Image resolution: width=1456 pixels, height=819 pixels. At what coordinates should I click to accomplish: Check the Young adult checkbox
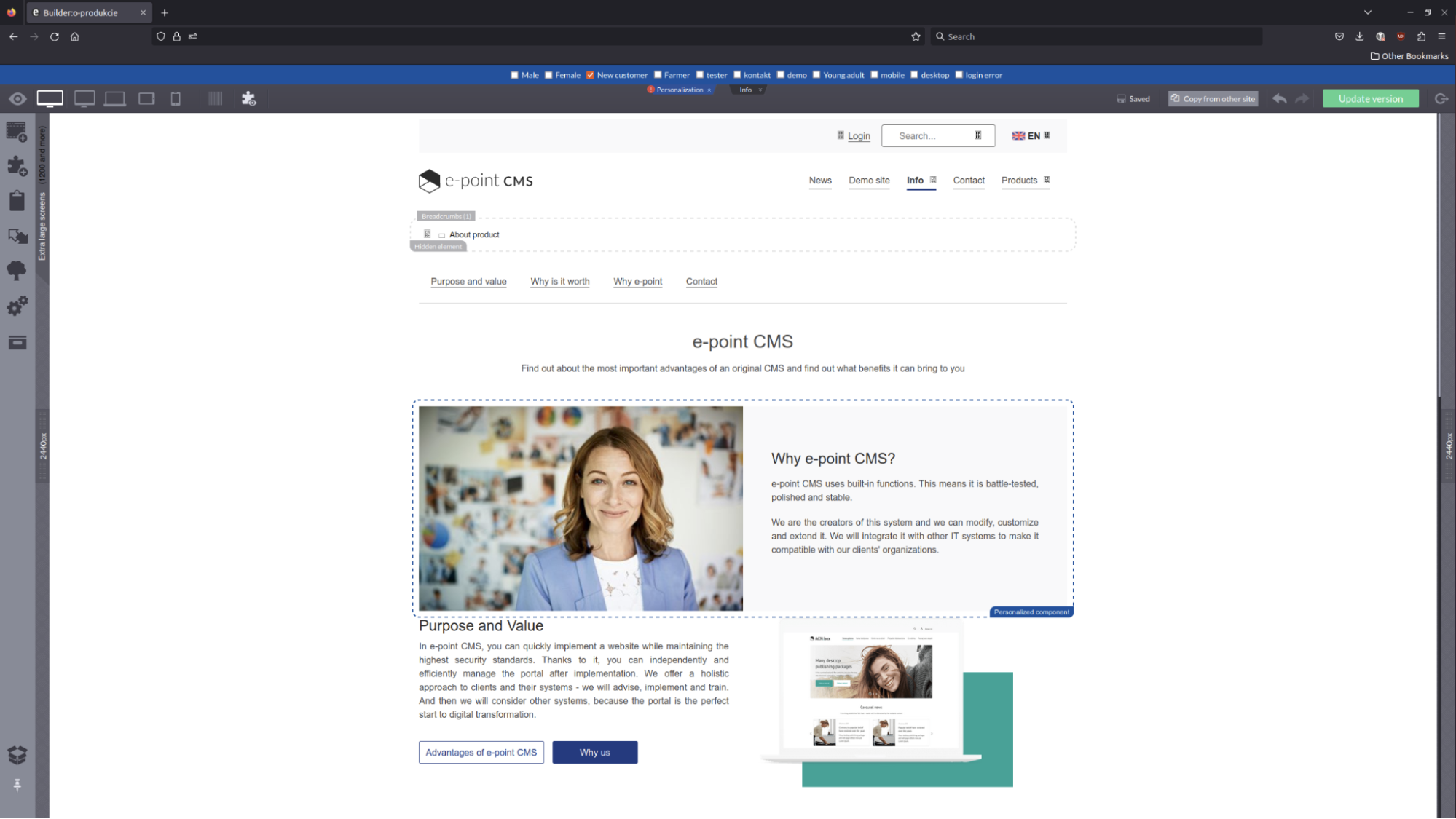(x=816, y=74)
